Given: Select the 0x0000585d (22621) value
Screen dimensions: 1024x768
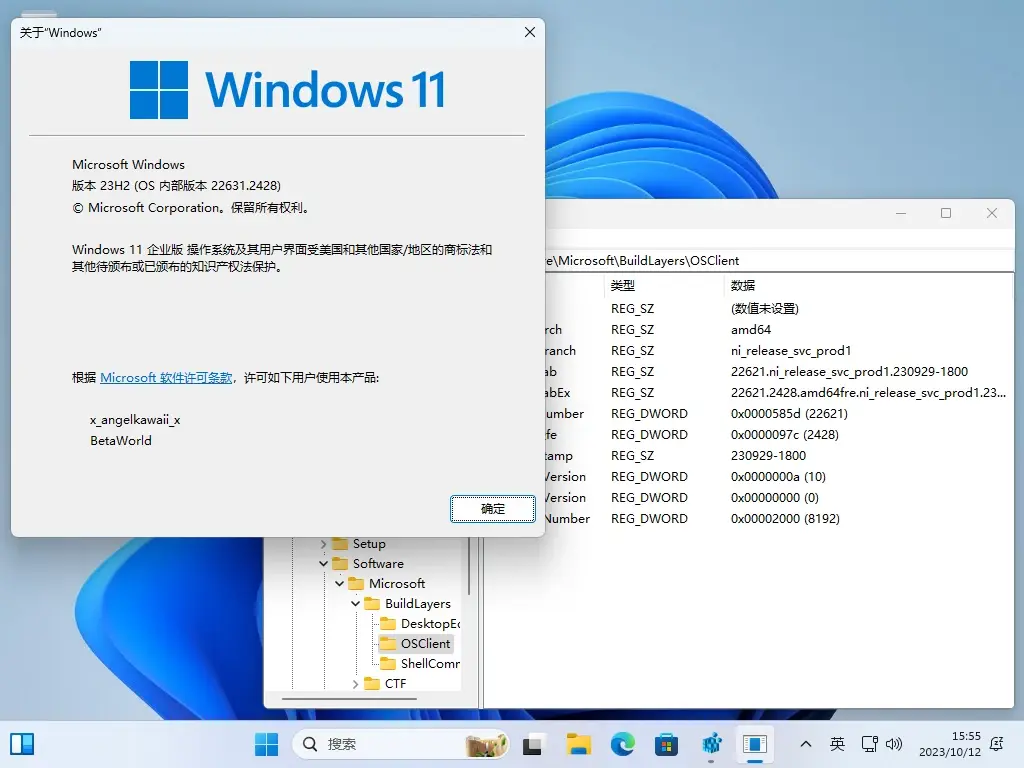Looking at the screenshot, I should [789, 413].
